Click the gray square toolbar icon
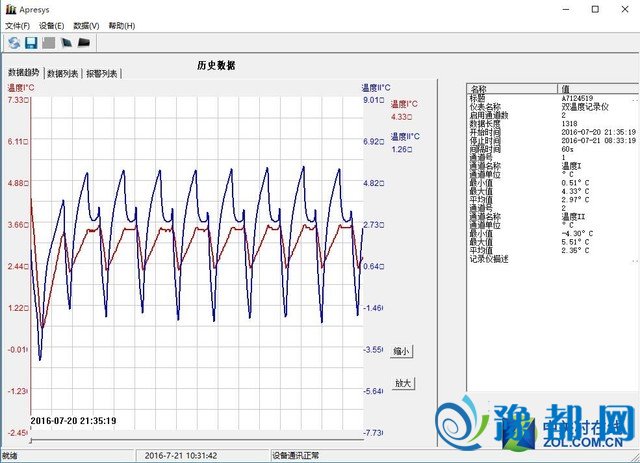Viewport: 640px width, 463px height. click(49, 43)
